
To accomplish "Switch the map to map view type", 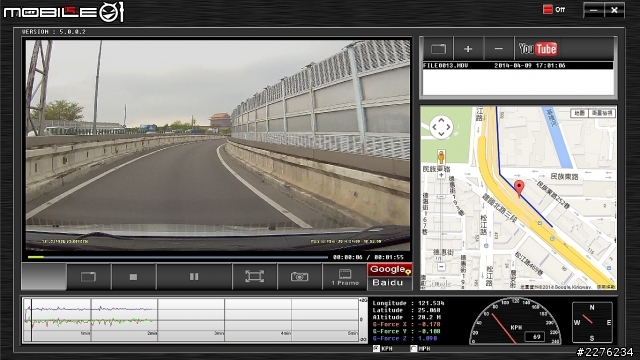I will [579, 113].
